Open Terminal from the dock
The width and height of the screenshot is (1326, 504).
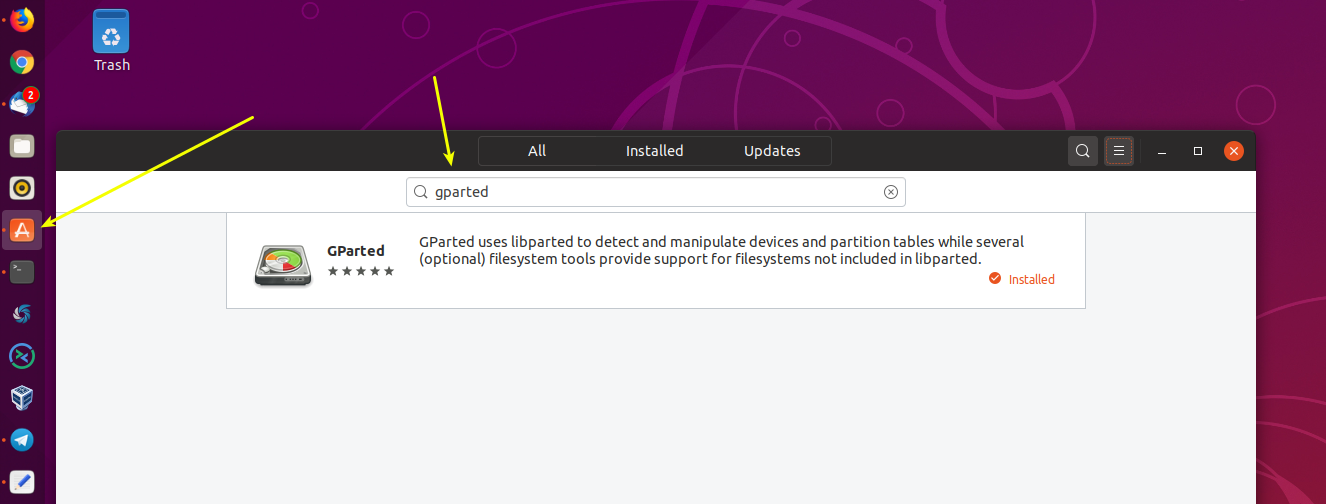click(x=22, y=271)
